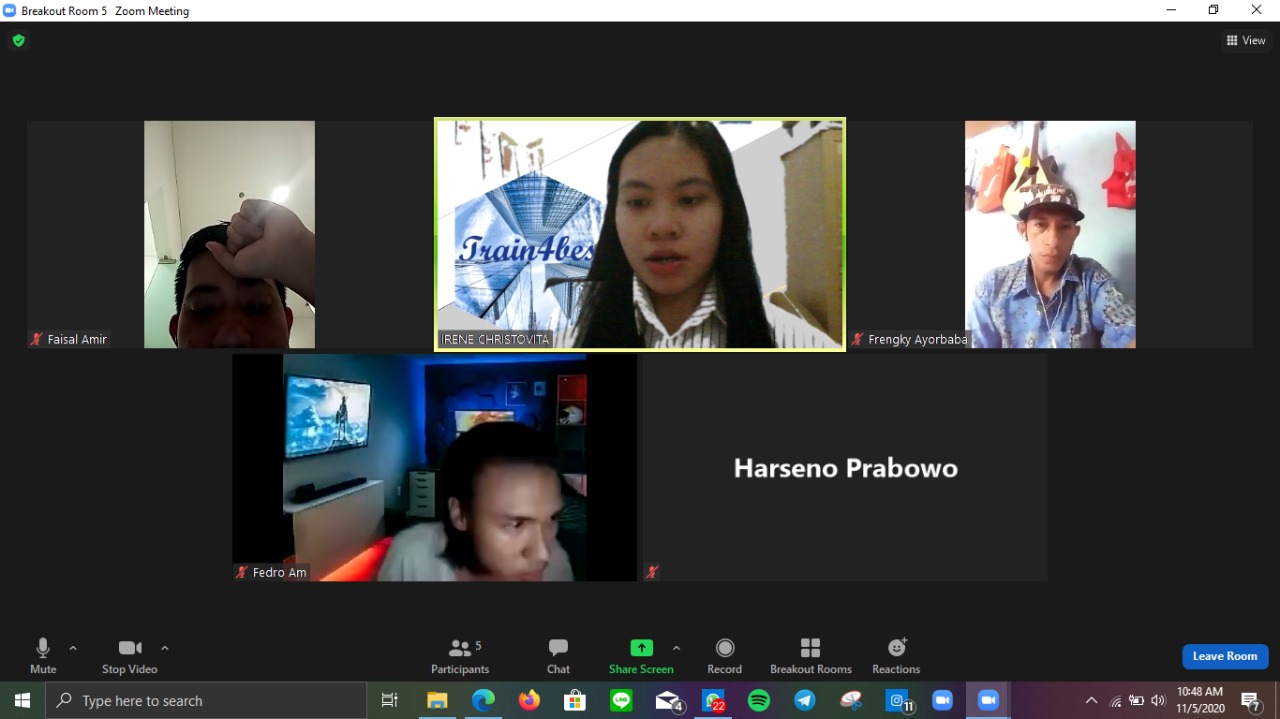Screen dimensions: 1280x719
Task: Expand video options arrow beside Stop Video
Action: click(x=165, y=648)
